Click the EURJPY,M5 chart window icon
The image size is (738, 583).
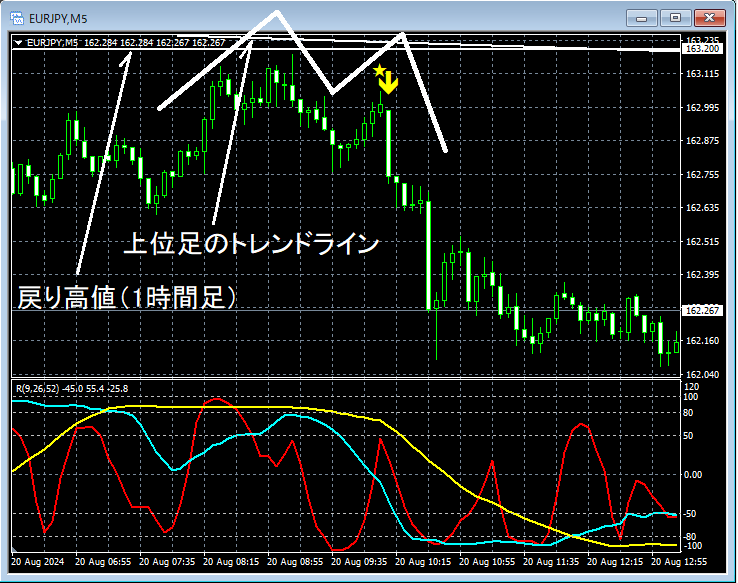17,18
